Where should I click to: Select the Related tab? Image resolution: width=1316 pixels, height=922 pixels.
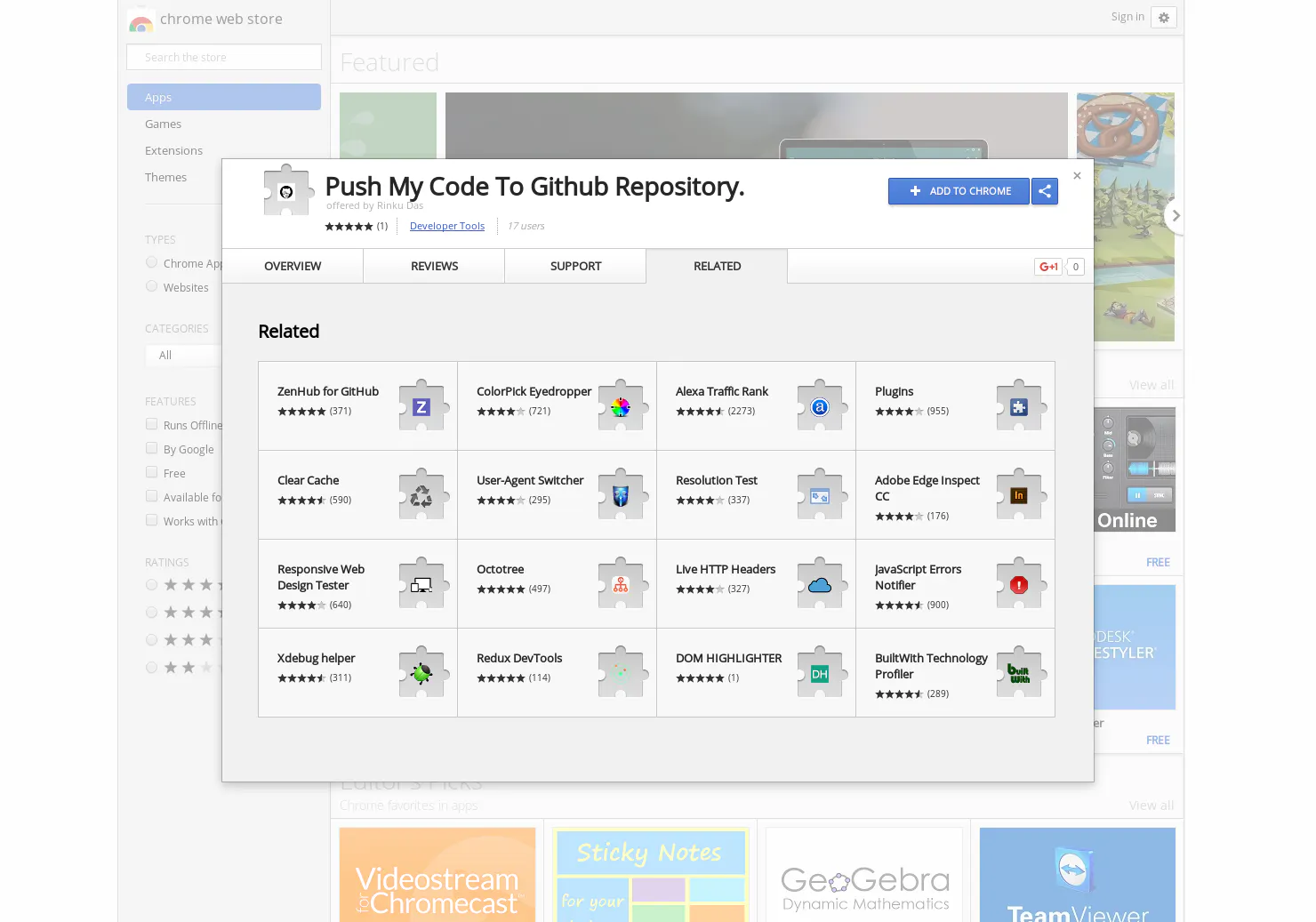point(717,266)
